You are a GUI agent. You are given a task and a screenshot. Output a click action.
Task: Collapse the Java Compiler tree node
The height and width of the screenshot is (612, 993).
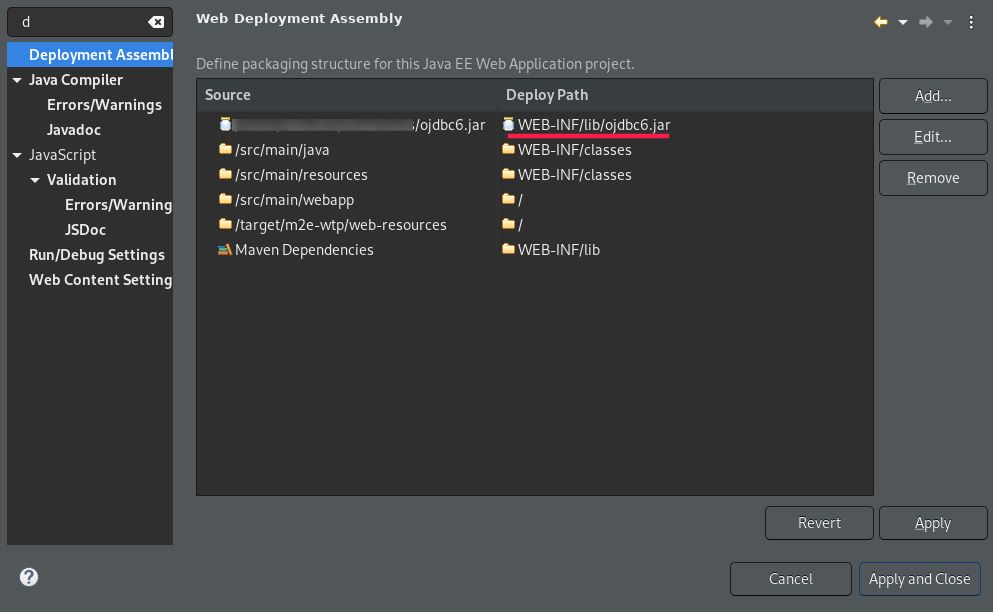click(x=17, y=80)
